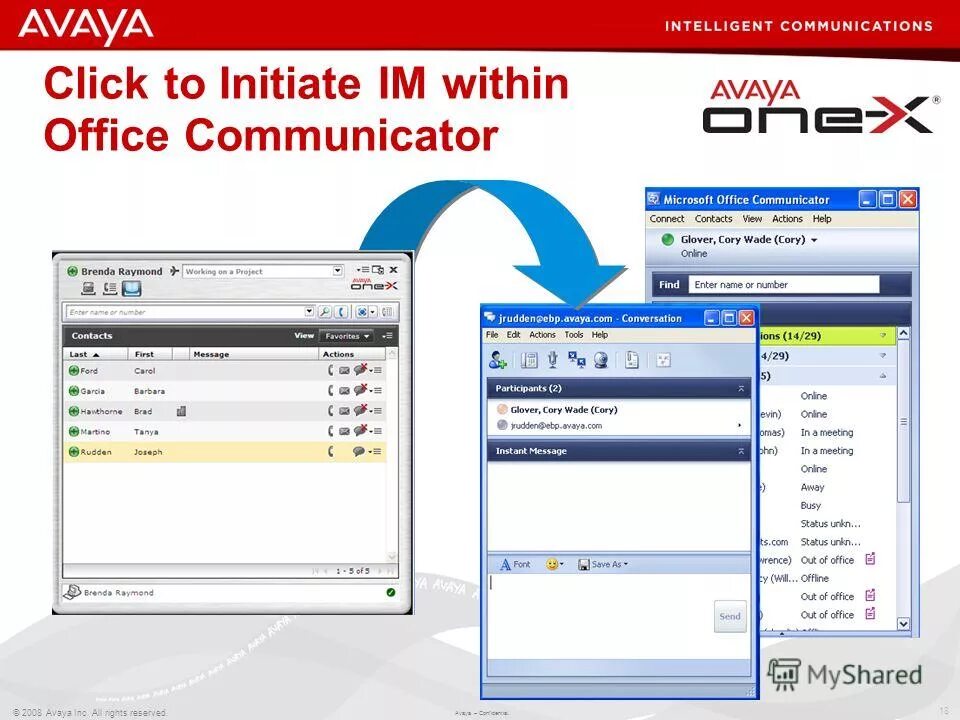This screenshot has width=960, height=720.
Task: Start screen sharing from Conversation toolbar
Action: 575,360
